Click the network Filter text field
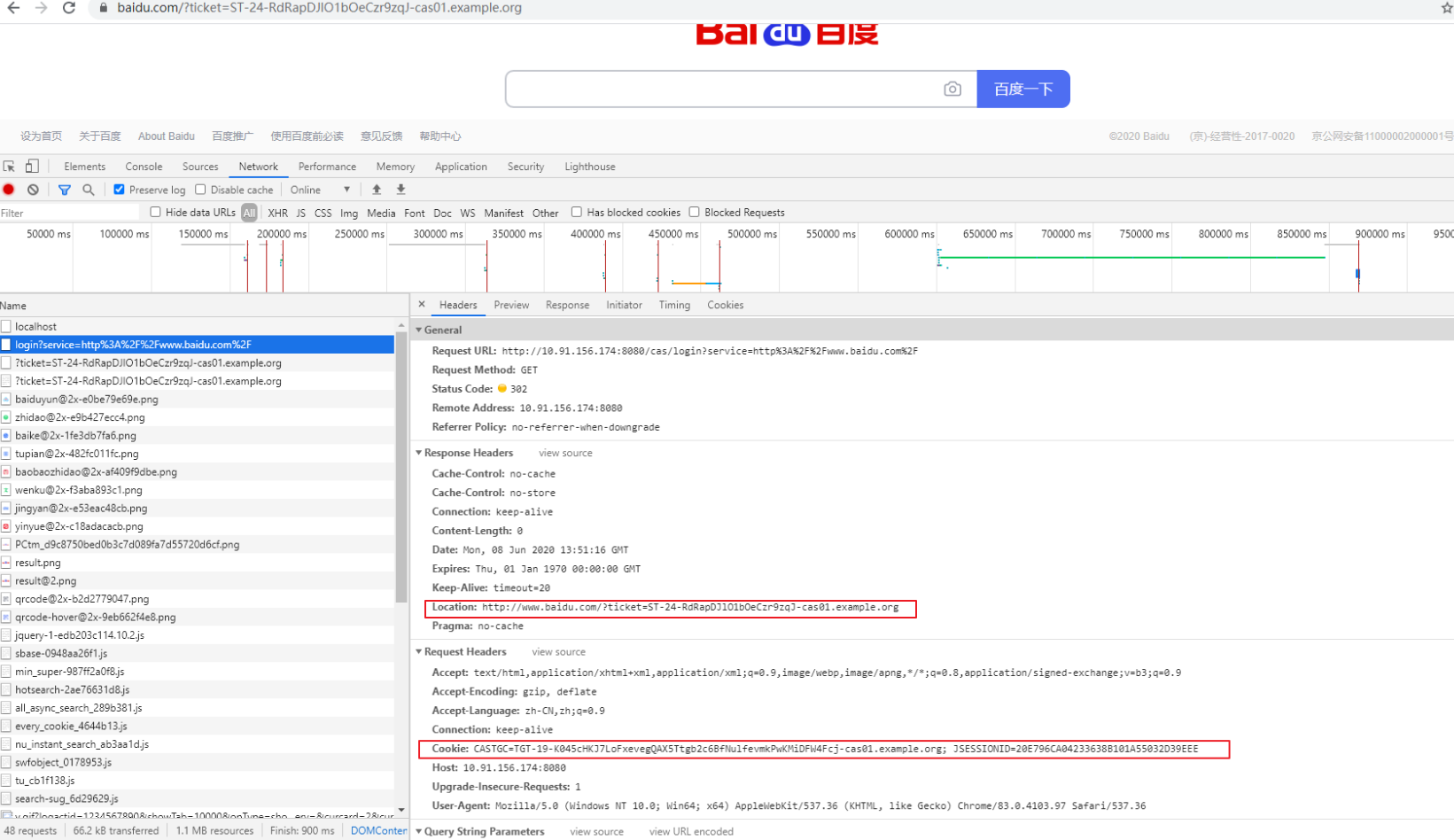Viewport: 1454px width, 840px height. click(69, 213)
